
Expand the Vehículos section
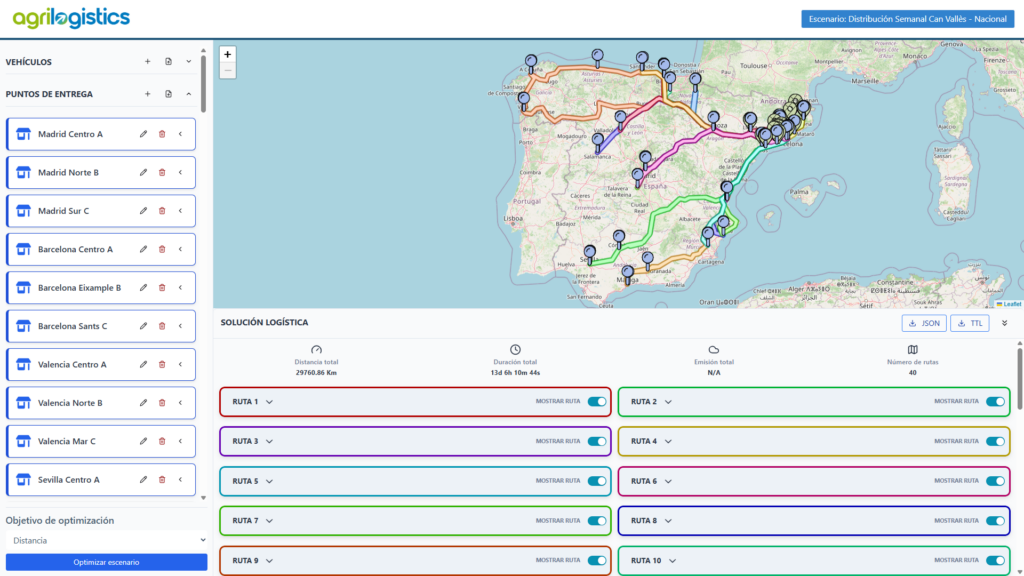coord(188,62)
